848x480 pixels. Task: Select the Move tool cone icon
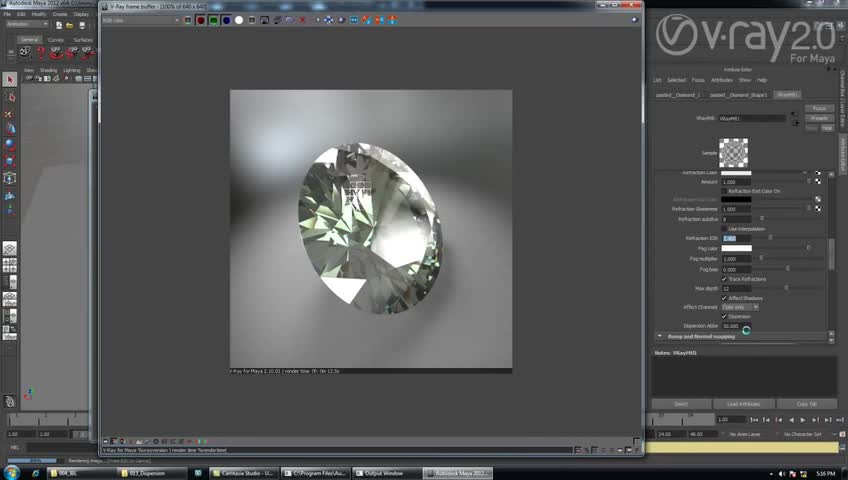coord(10,129)
